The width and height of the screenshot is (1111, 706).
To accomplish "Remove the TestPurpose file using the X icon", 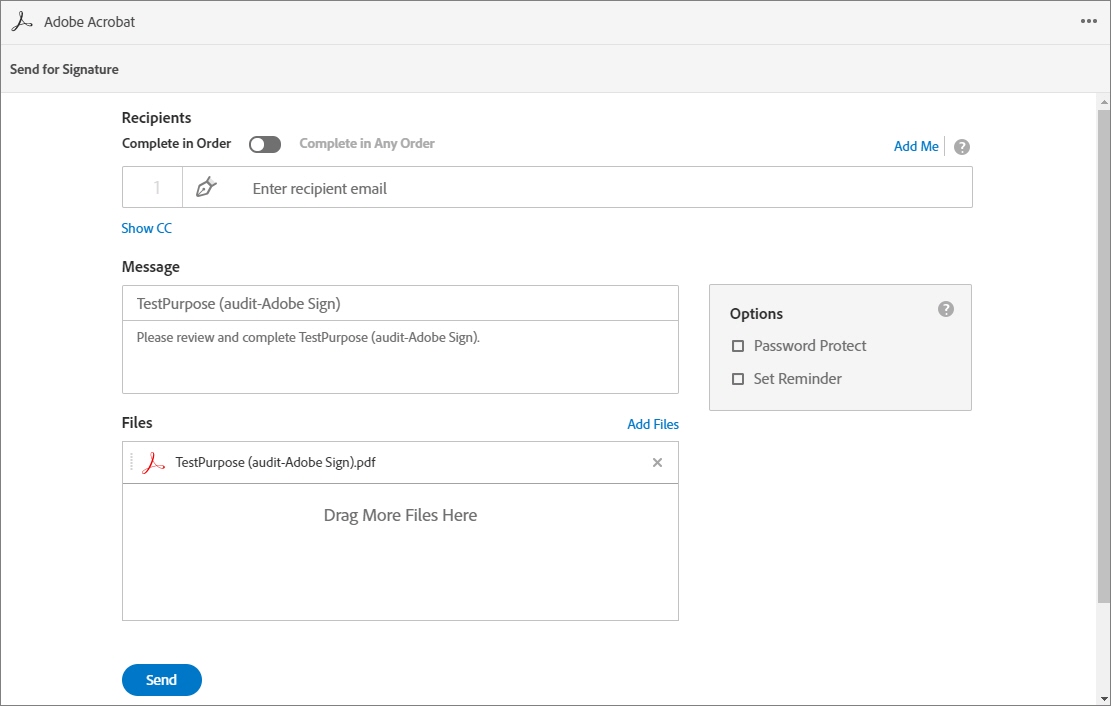I will (x=657, y=462).
